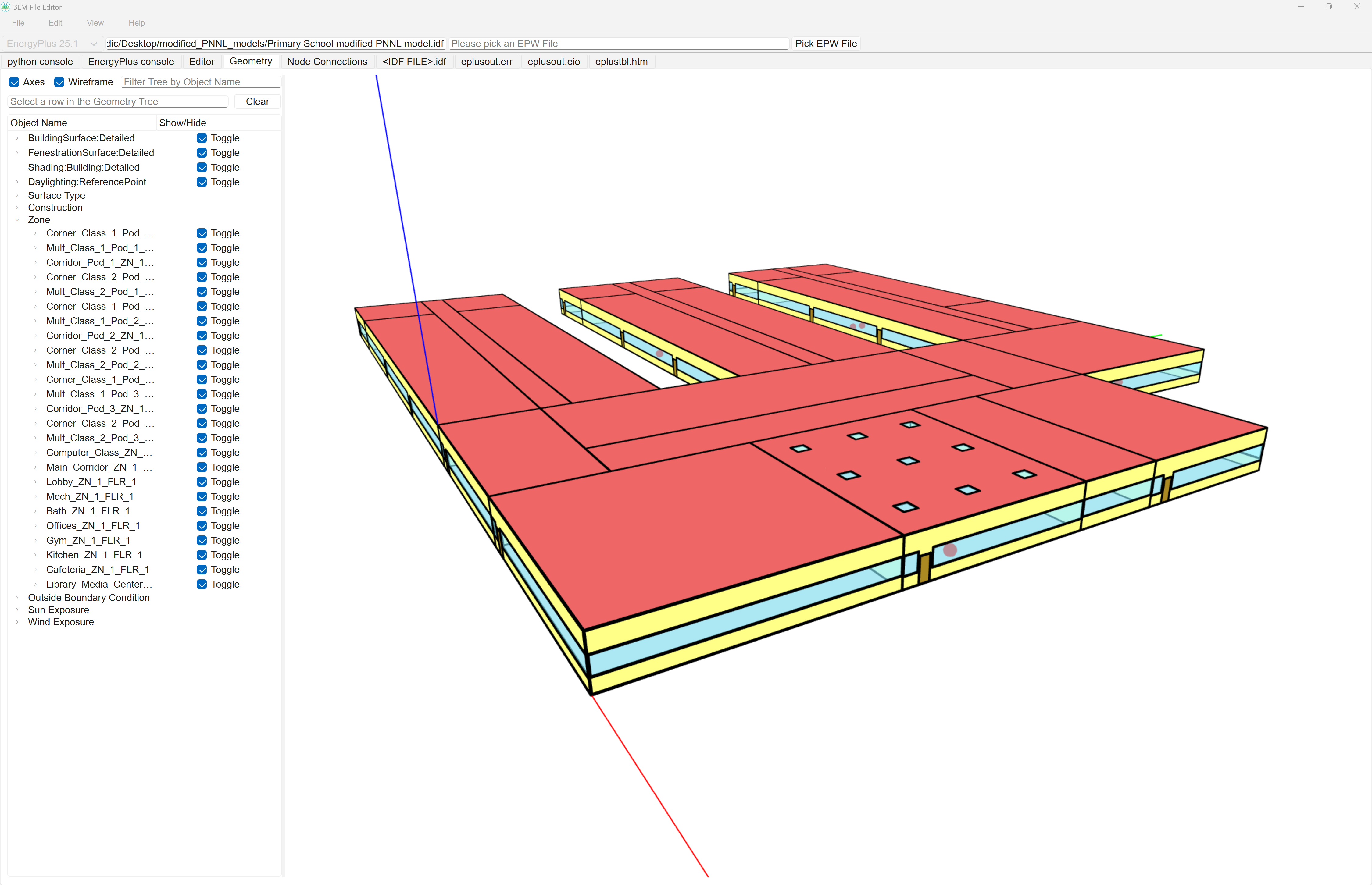This screenshot has width=1372, height=885.
Task: Toggle Kitchen_ZN_1_FLR_1 zone visibility
Action: point(202,555)
